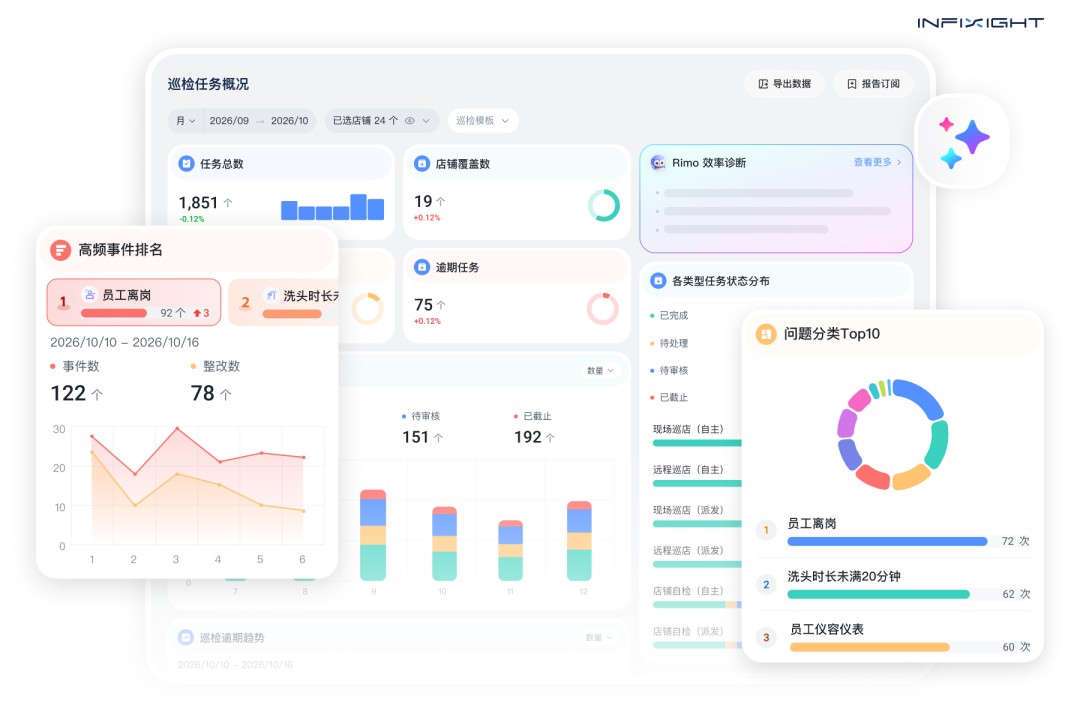
Task: Click the bookmark icon in 报告订阅
Action: click(851, 83)
